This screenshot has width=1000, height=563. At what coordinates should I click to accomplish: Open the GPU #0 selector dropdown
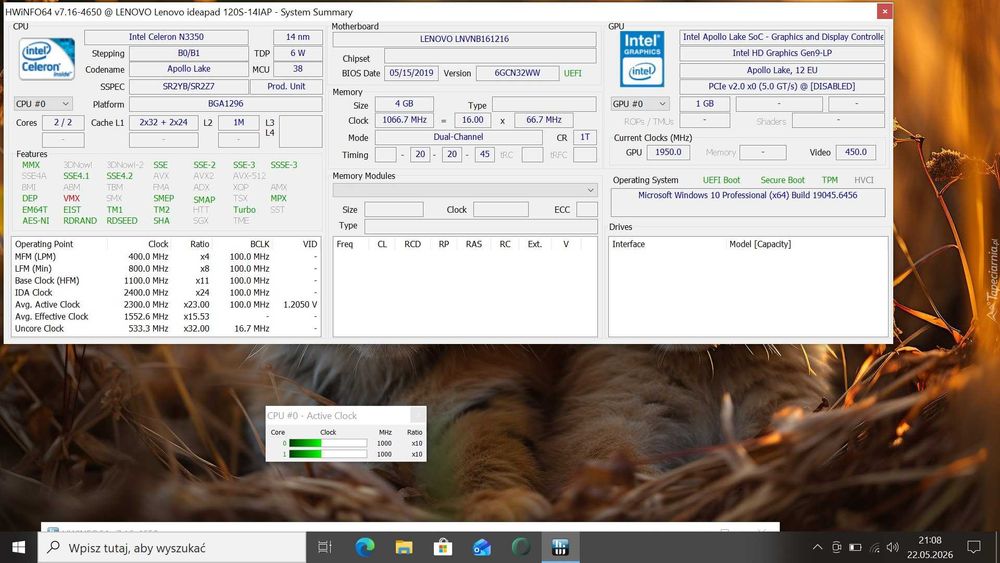click(x=640, y=103)
